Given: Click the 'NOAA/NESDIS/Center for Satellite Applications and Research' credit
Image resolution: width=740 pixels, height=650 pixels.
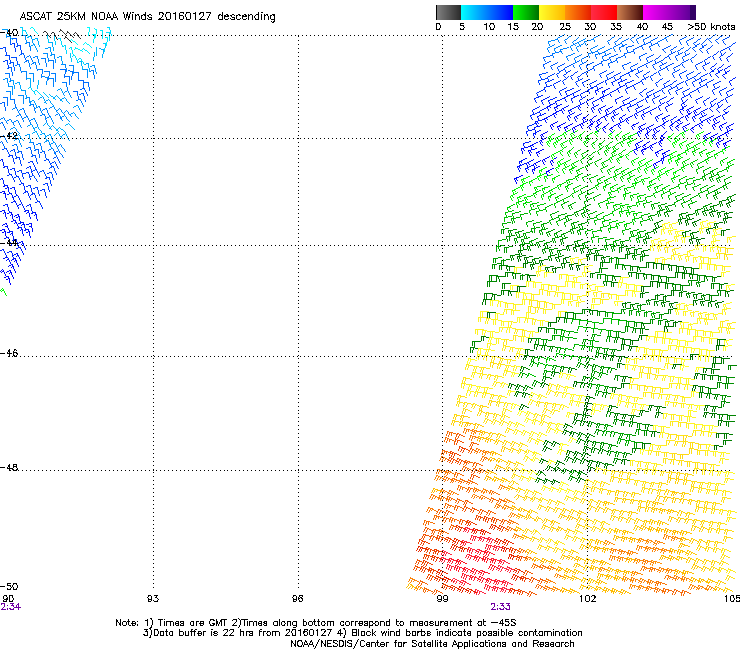Looking at the screenshot, I should pos(432,644).
